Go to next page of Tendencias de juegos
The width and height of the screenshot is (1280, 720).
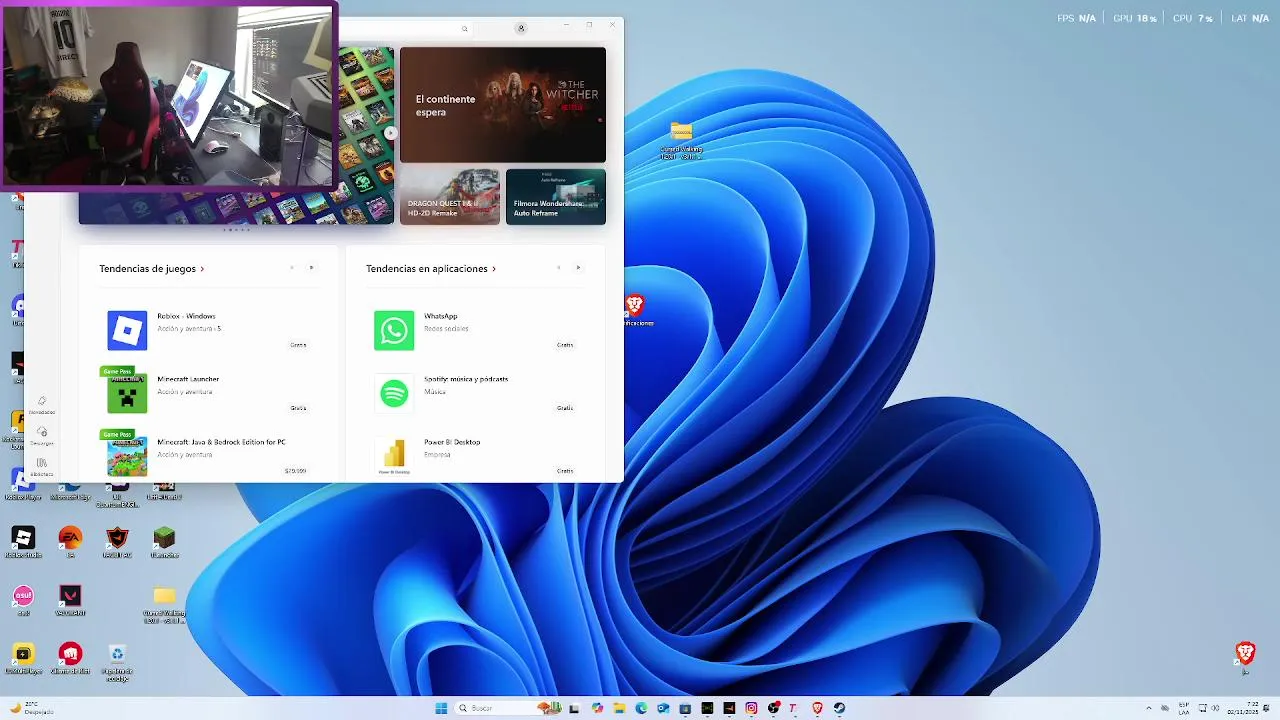point(311,267)
